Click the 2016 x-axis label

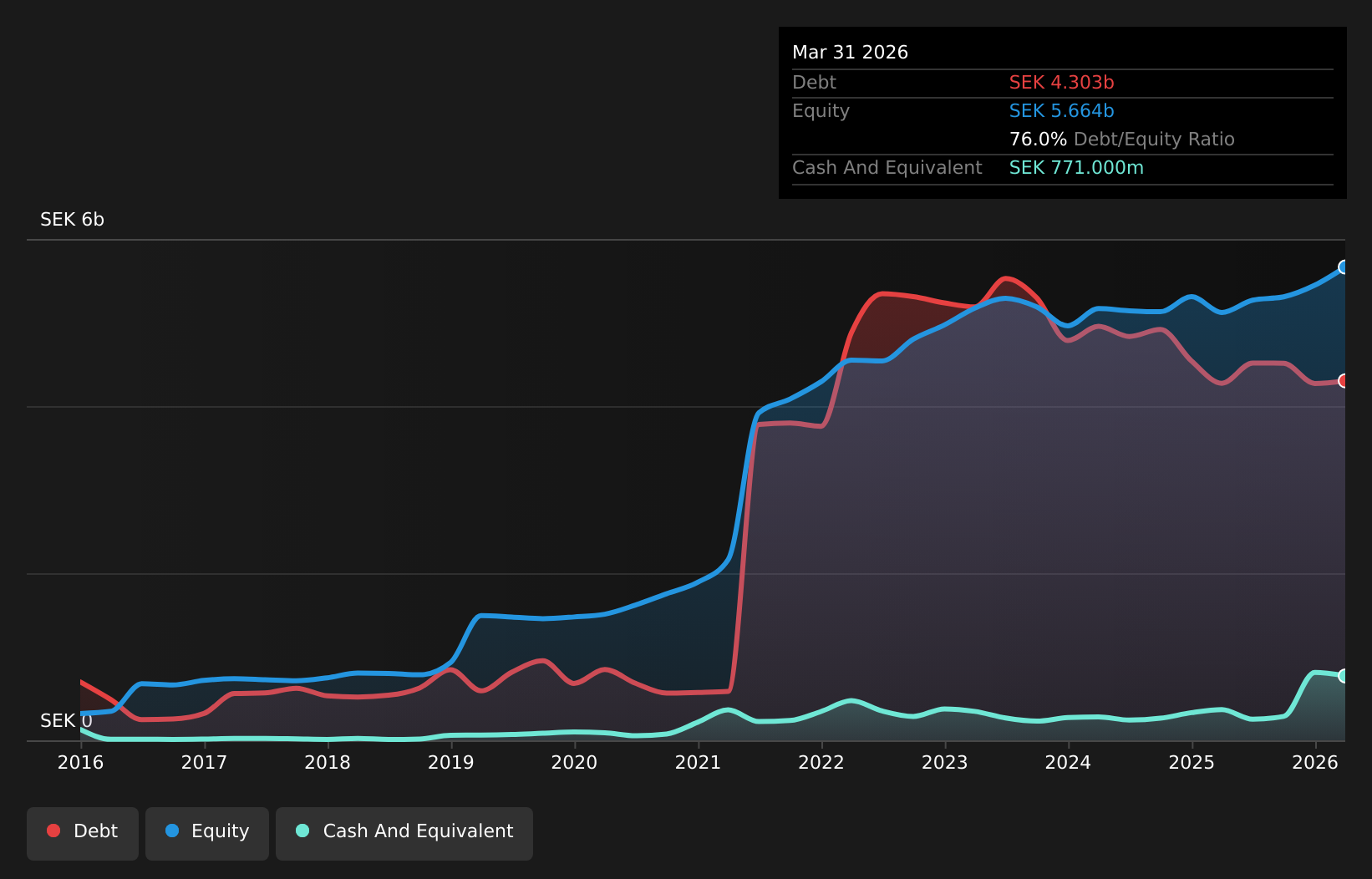coord(81,763)
